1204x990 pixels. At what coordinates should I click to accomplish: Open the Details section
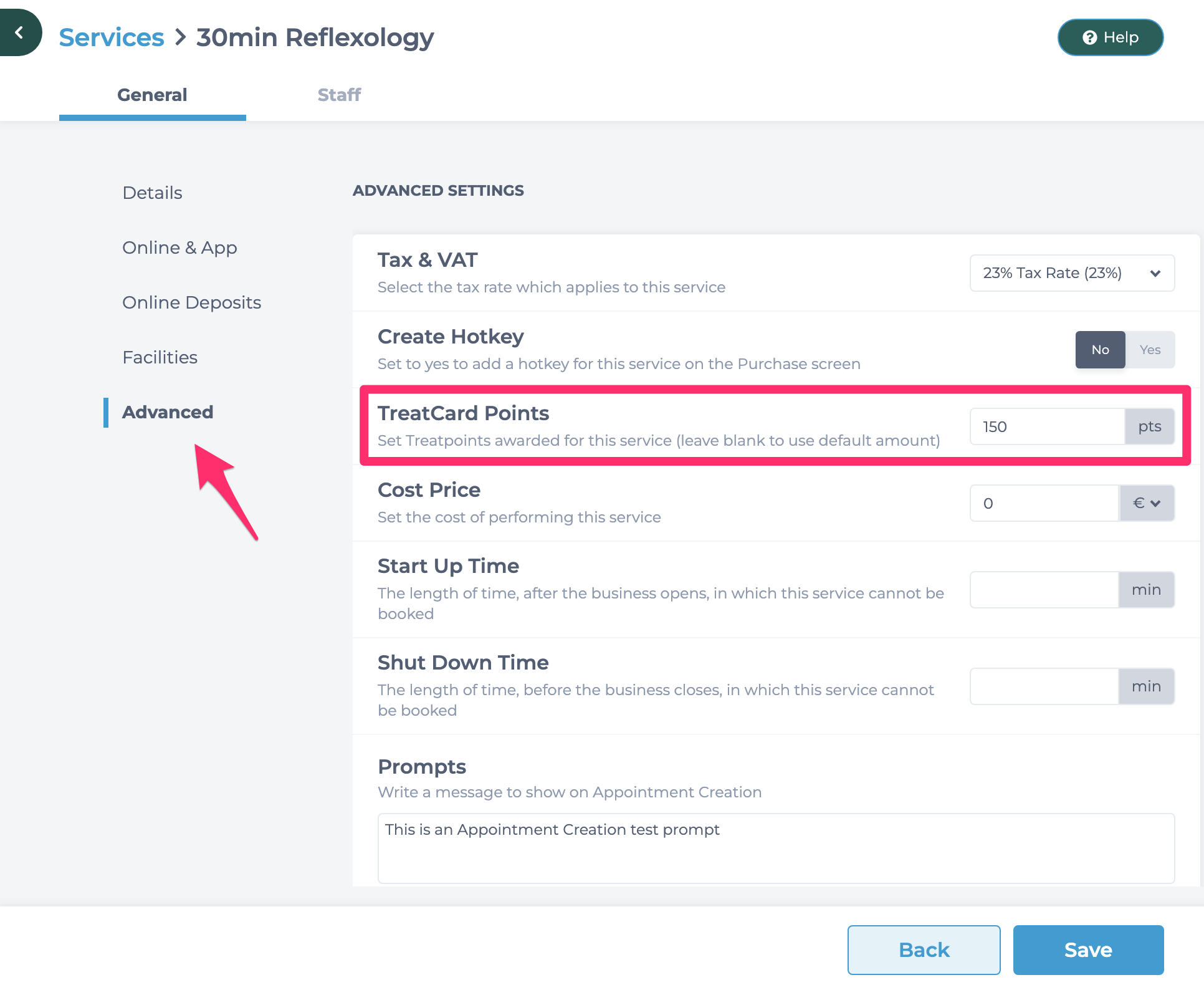coord(152,193)
